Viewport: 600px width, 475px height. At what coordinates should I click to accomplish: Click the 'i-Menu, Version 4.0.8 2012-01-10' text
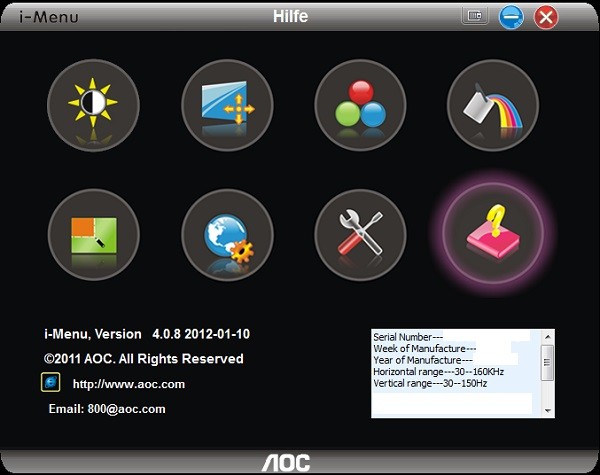pyautogui.click(x=147, y=334)
